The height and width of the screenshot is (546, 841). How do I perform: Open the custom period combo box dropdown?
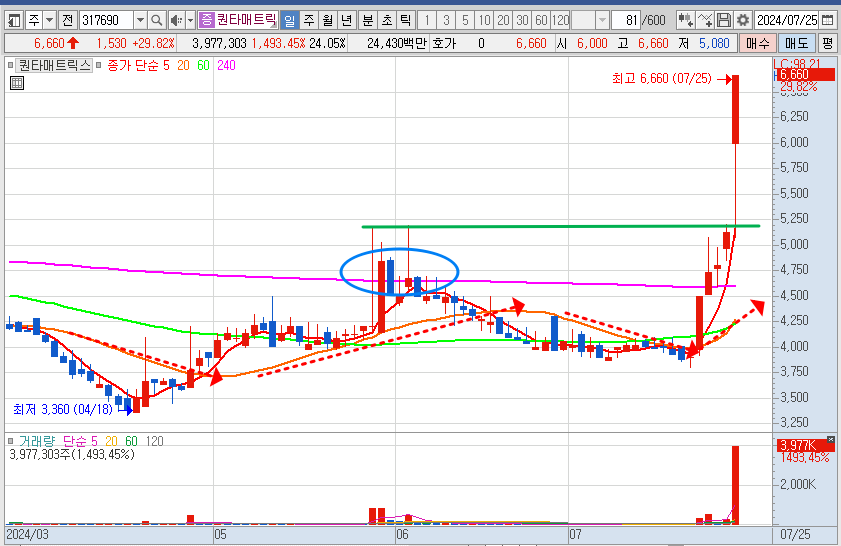click(602, 20)
